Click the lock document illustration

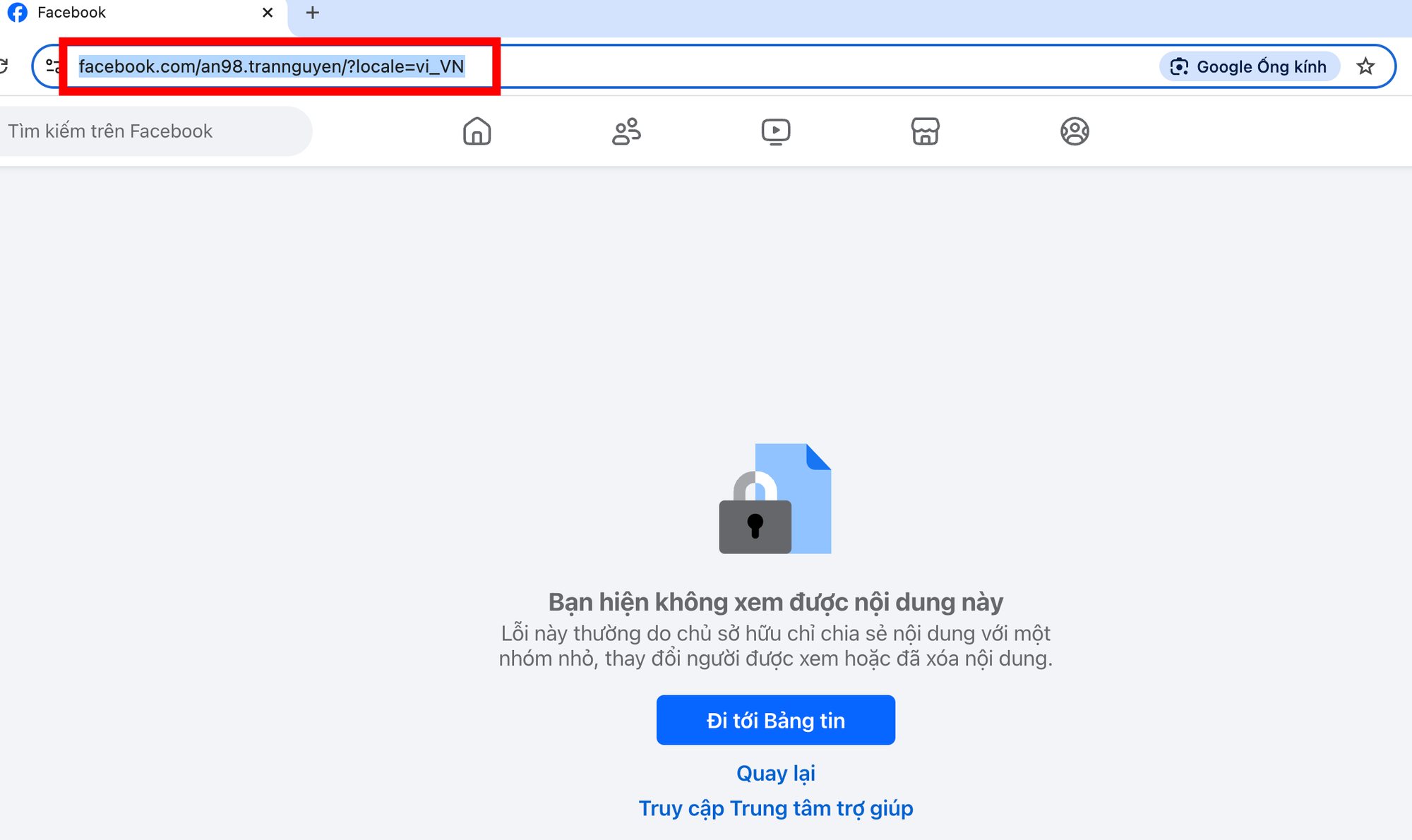[x=775, y=498]
